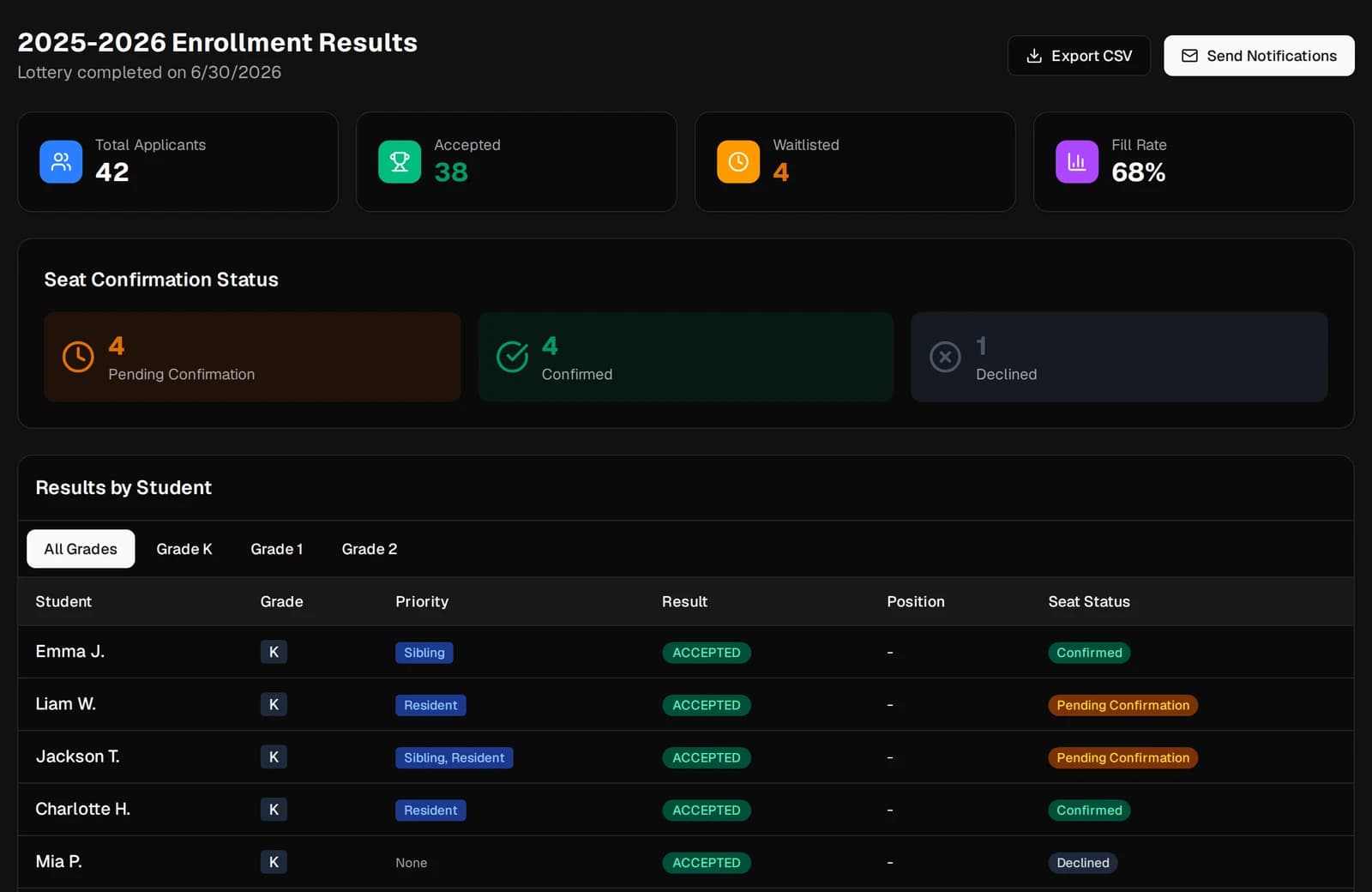Click Liam W.'s ACCEPTED result badge
The width and height of the screenshot is (1372, 892).
tap(707, 705)
